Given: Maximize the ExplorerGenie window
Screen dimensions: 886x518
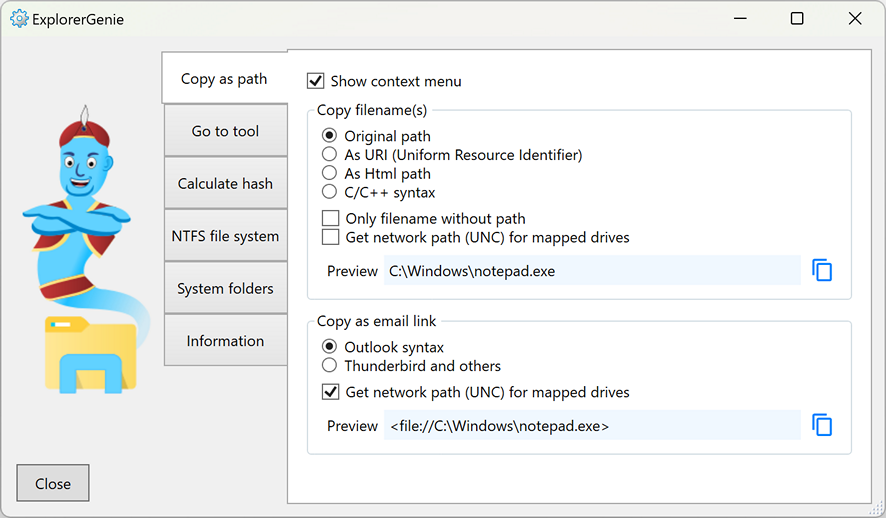Looking at the screenshot, I should [797, 19].
